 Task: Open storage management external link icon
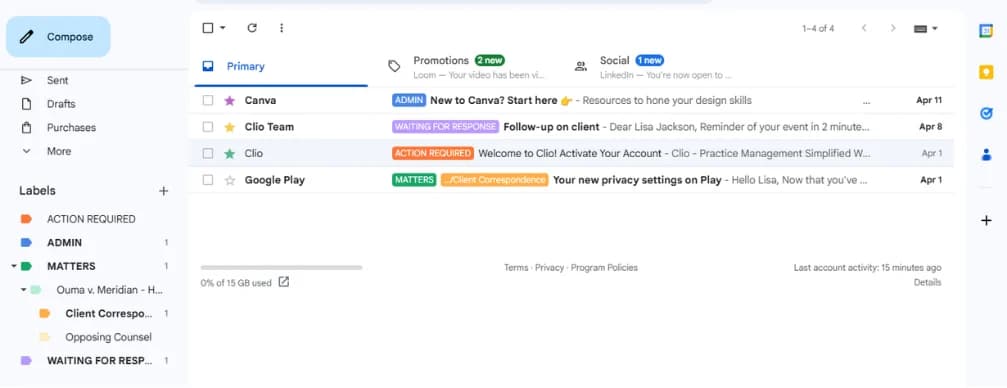pos(284,282)
